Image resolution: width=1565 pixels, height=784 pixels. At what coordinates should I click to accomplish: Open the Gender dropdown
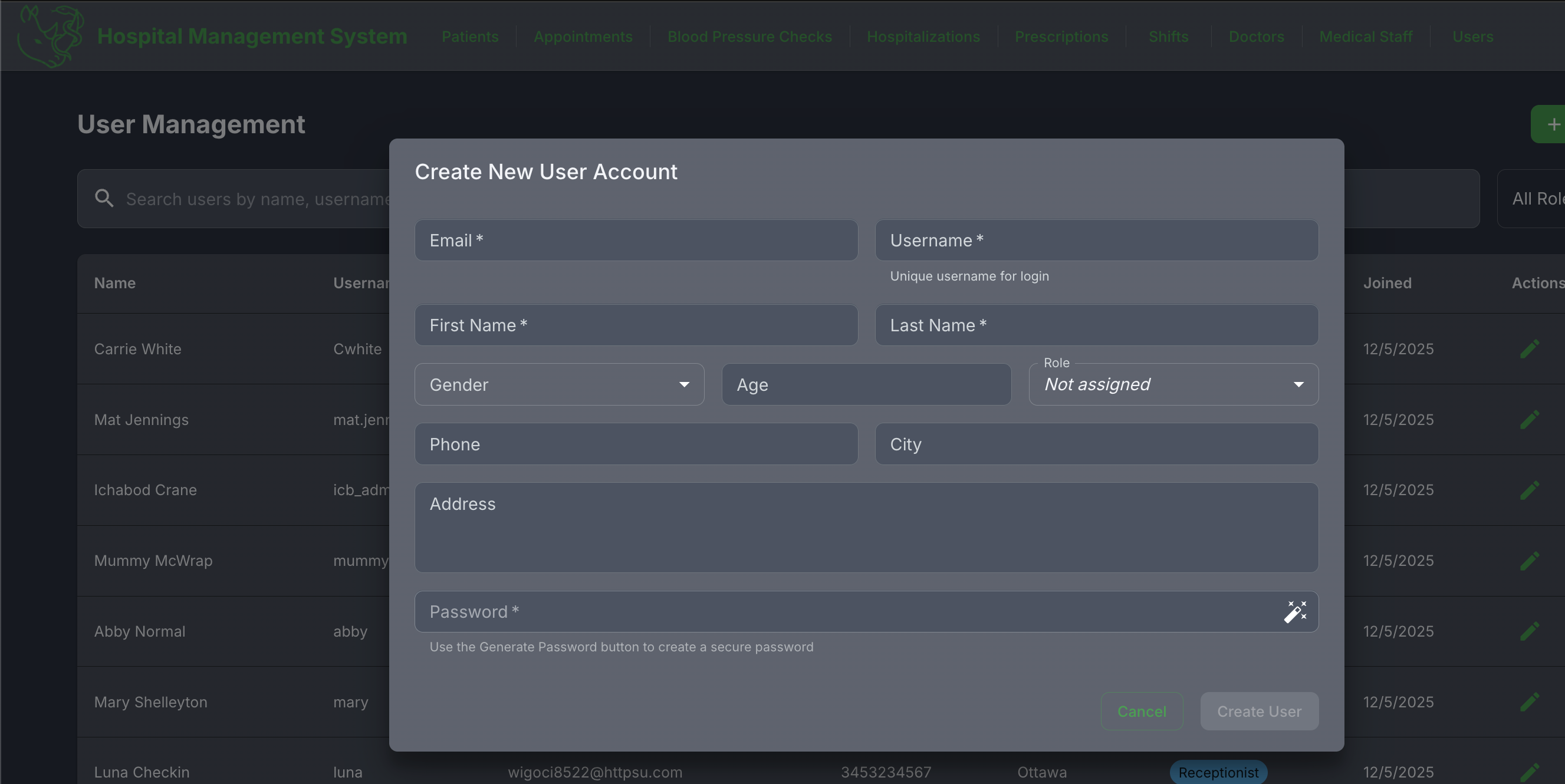(559, 384)
